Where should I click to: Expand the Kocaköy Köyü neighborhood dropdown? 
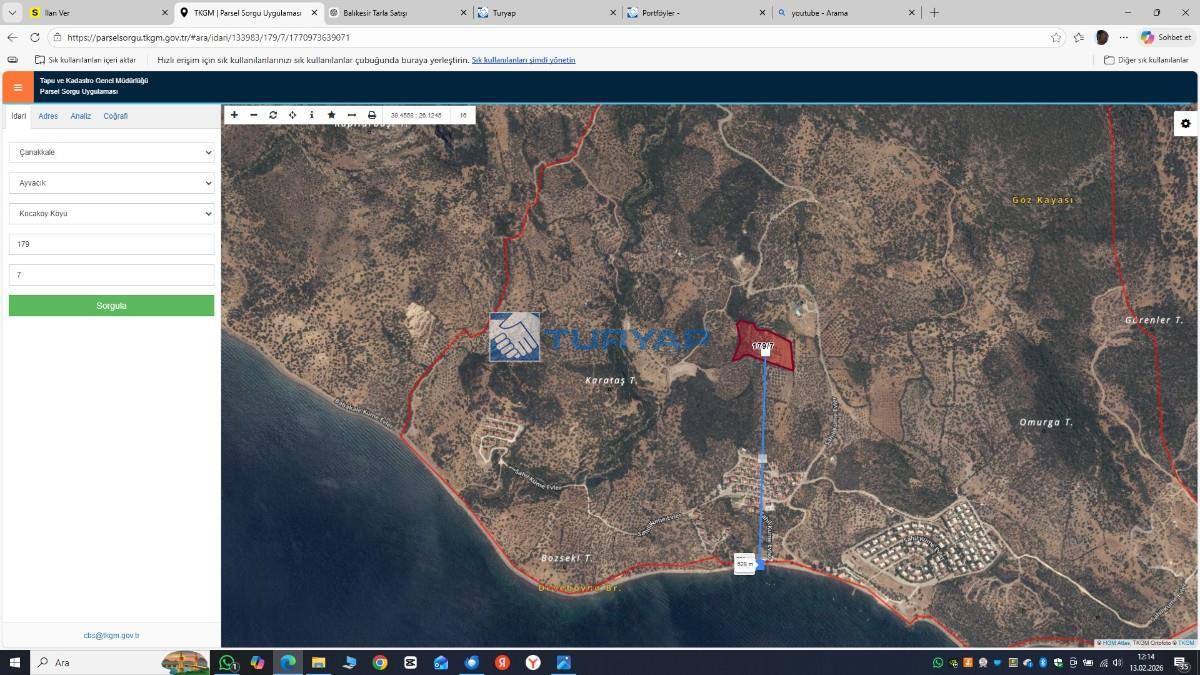point(112,213)
